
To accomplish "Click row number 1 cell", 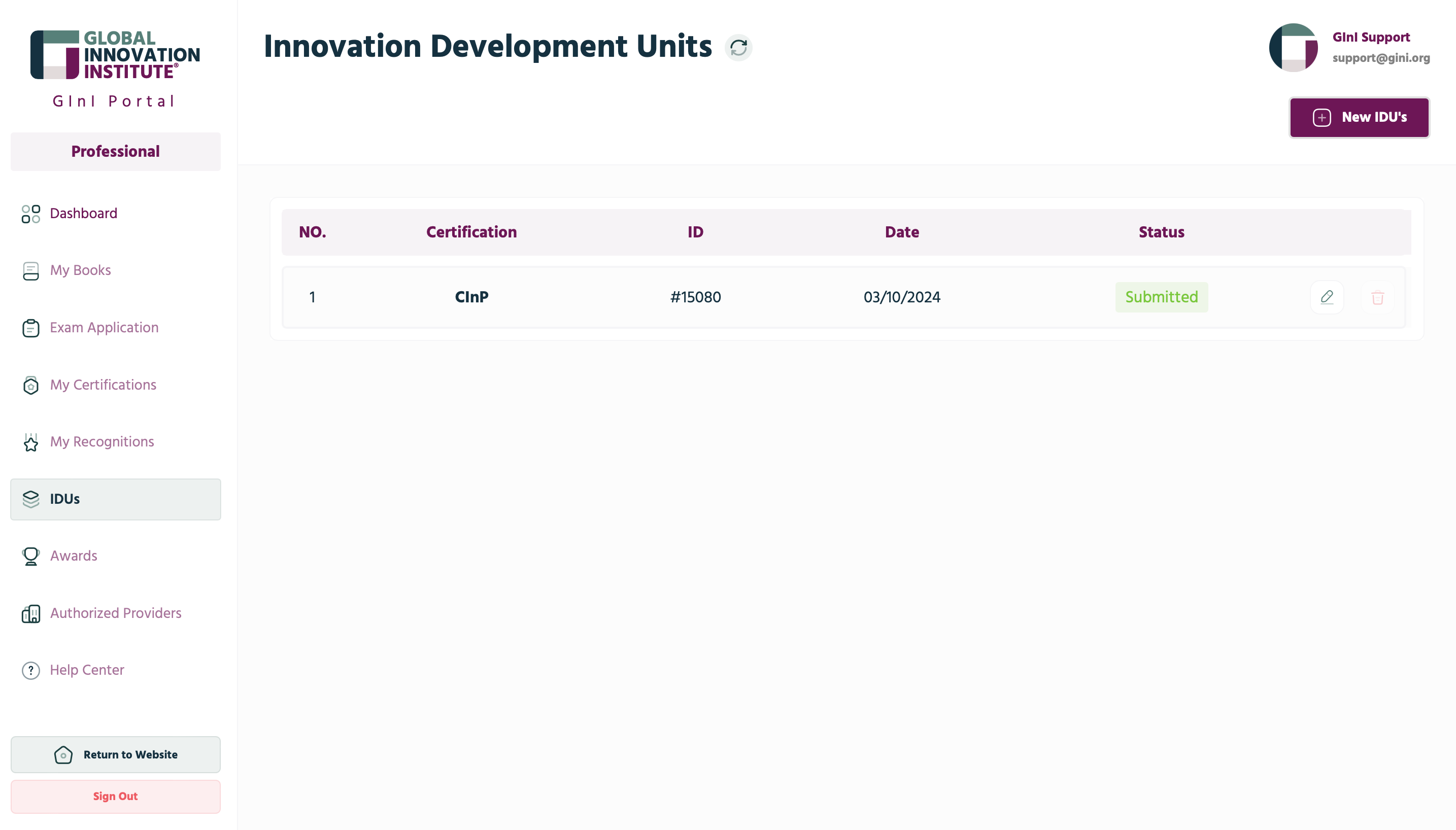I will (x=313, y=297).
